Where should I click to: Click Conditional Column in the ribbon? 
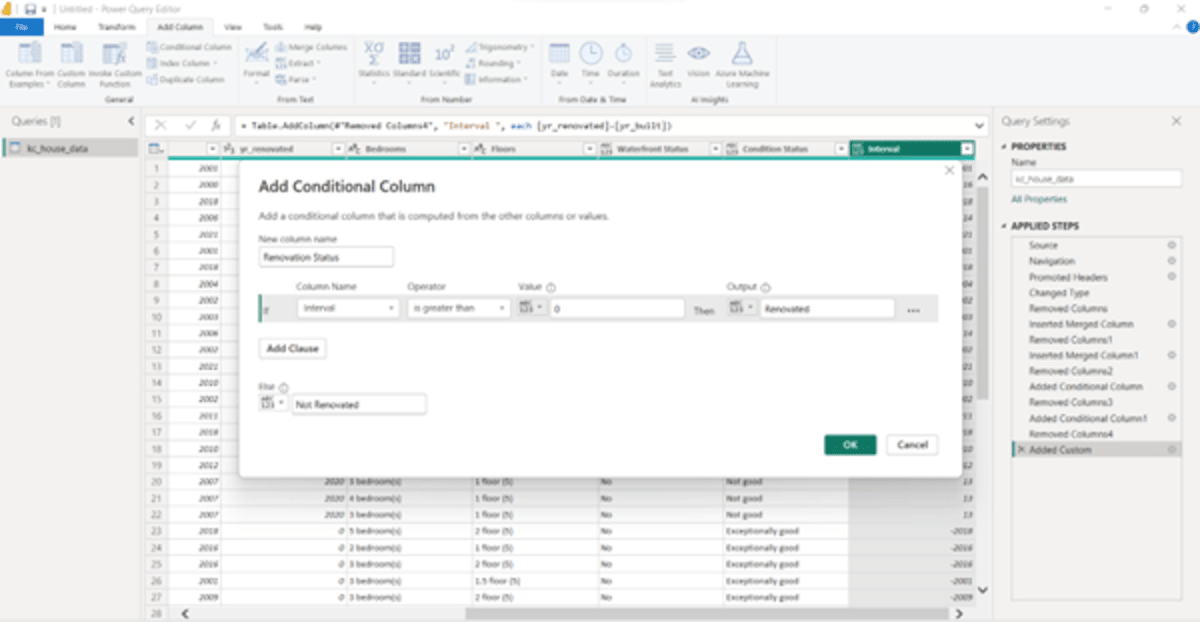[x=189, y=47]
